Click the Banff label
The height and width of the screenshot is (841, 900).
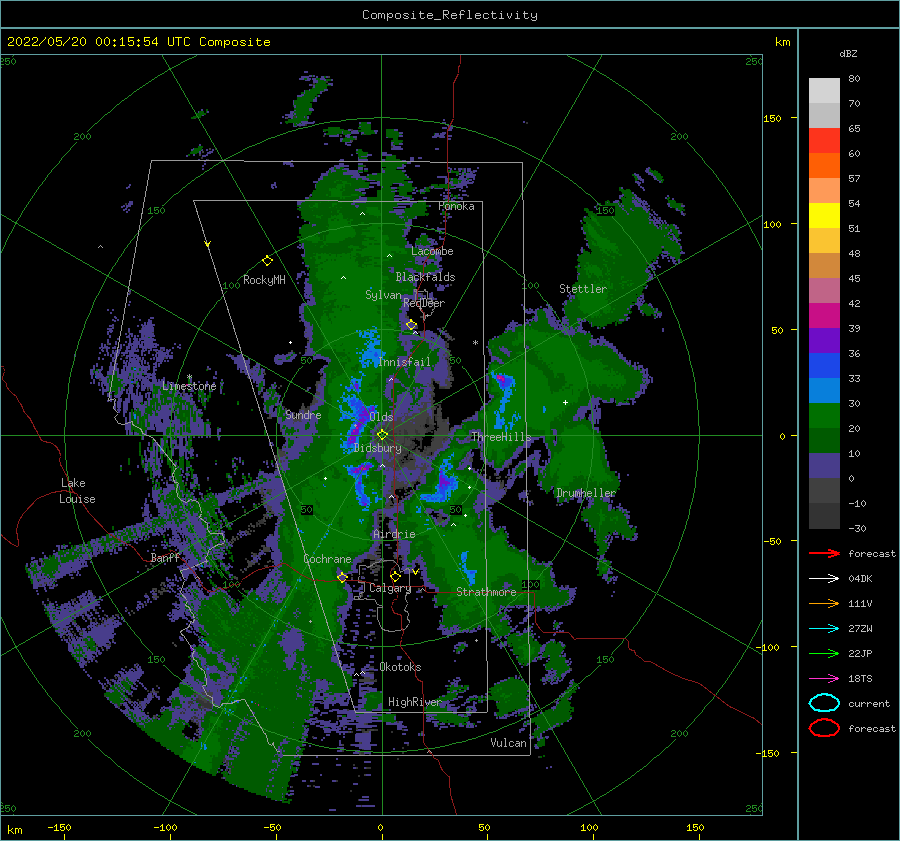coord(165,557)
